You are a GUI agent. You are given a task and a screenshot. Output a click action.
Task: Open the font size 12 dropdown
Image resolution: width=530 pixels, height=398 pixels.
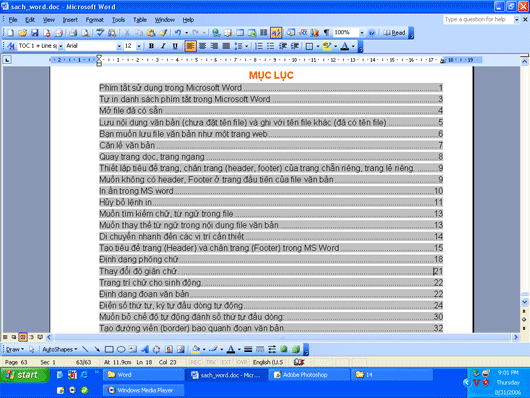139,46
